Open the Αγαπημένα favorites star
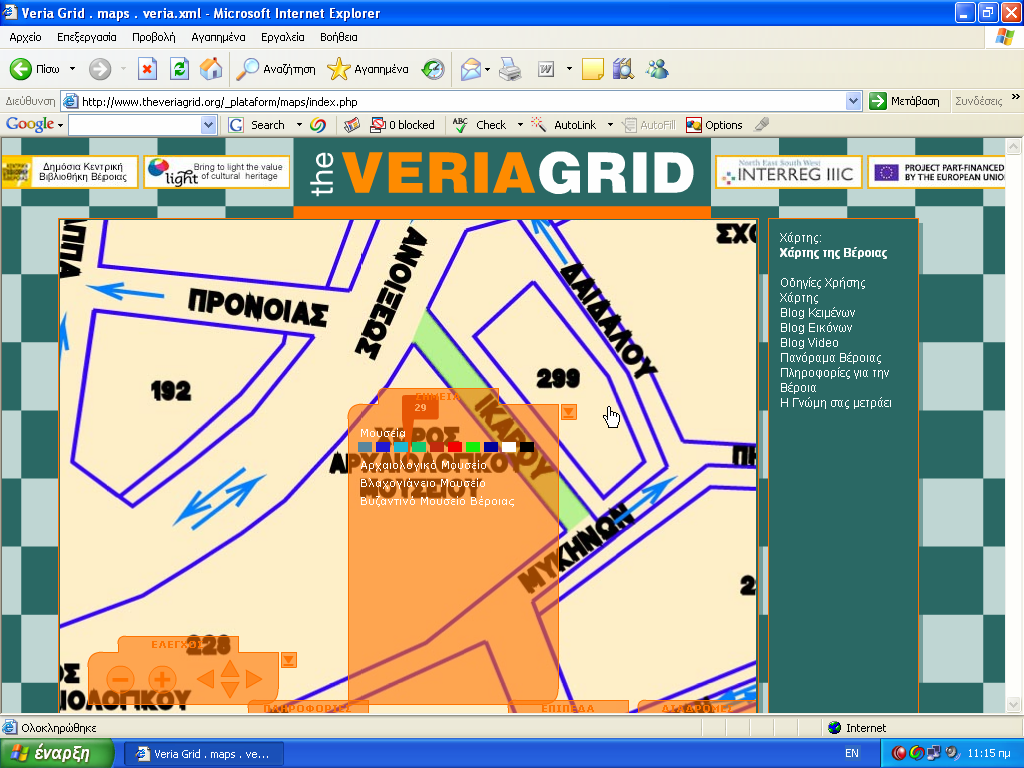1024x768 pixels. 368,69
